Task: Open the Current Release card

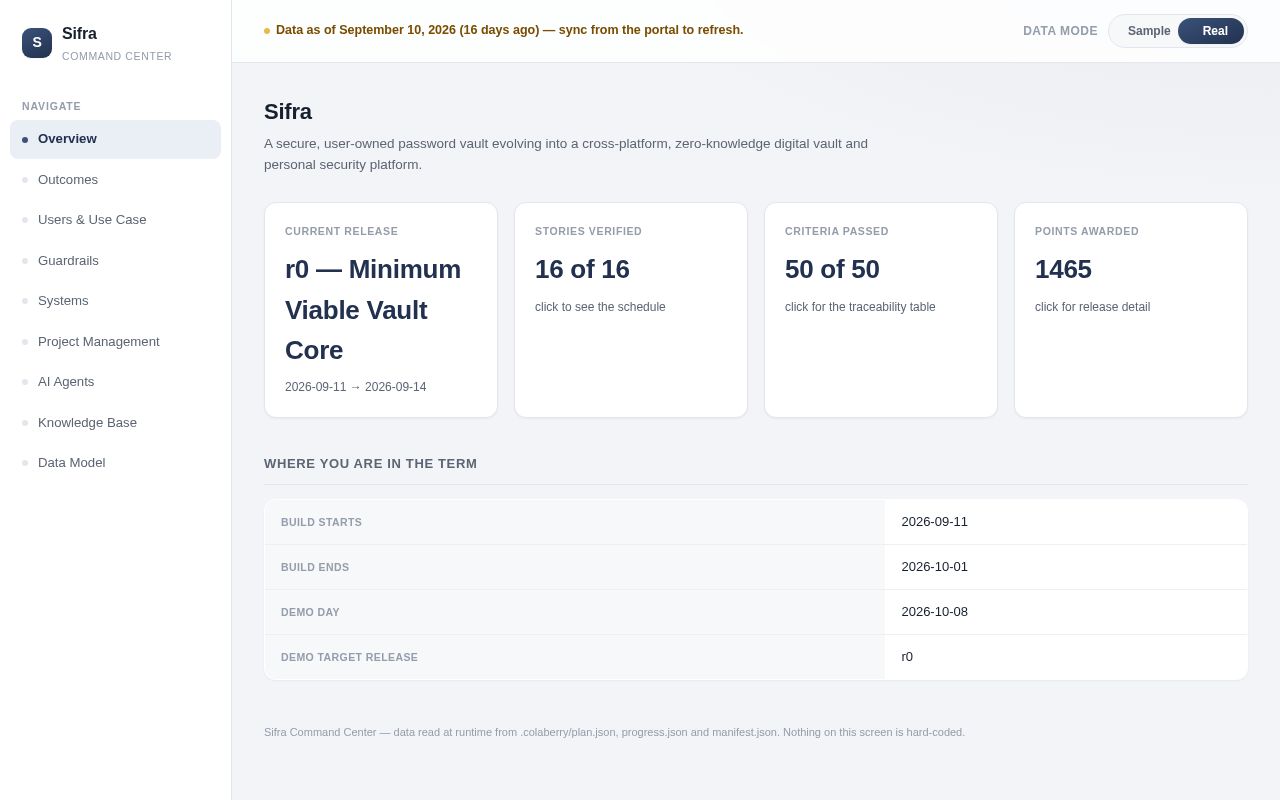Action: coord(381,310)
